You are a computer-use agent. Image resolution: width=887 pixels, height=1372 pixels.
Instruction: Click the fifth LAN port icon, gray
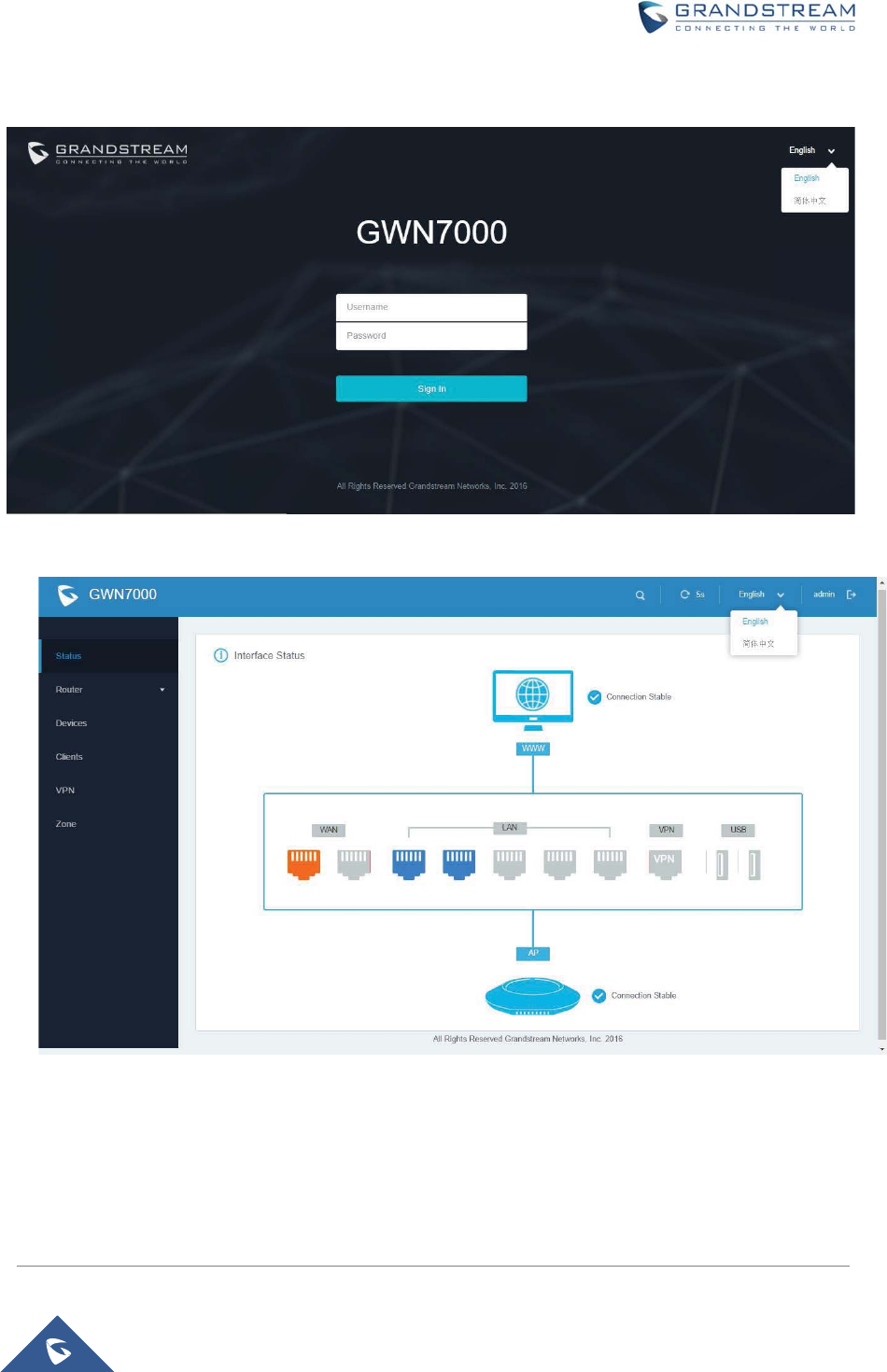click(x=611, y=864)
